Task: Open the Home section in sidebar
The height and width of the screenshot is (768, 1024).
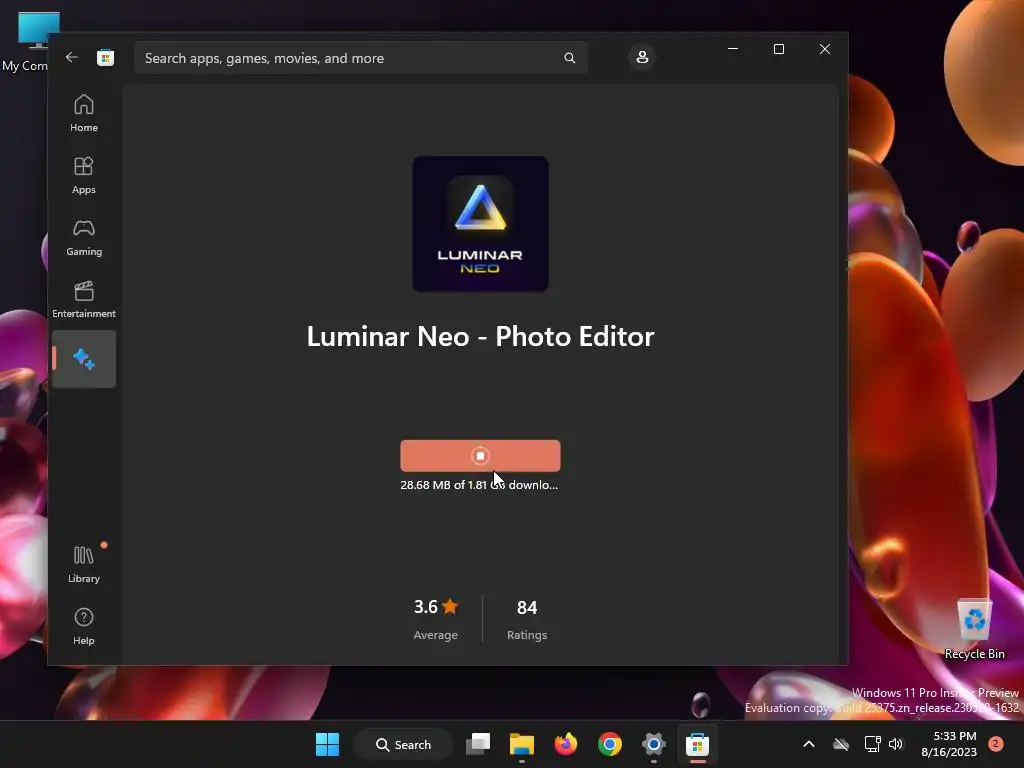Action: pyautogui.click(x=84, y=113)
